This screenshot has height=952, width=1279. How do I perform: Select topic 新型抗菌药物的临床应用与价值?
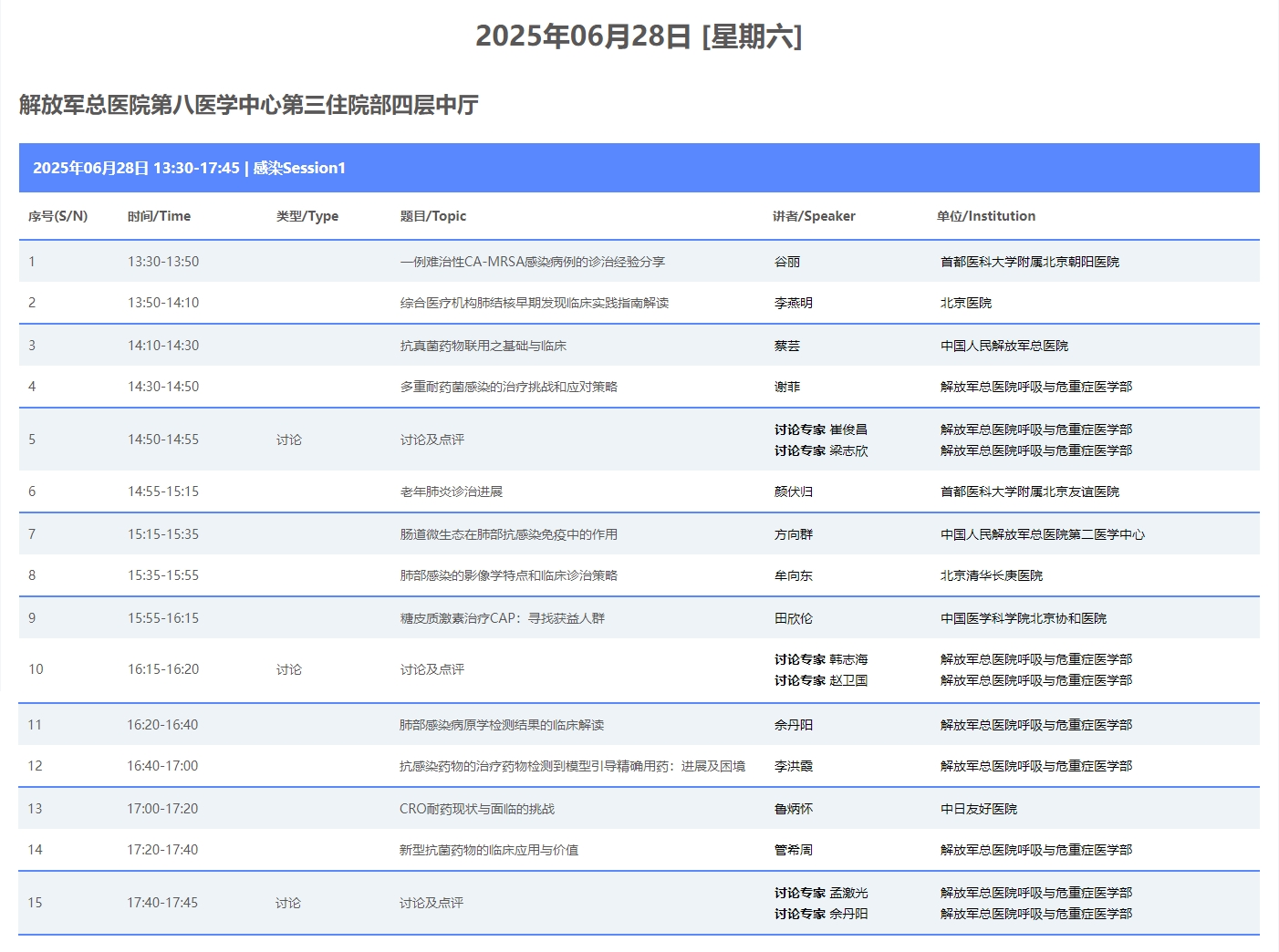489,850
